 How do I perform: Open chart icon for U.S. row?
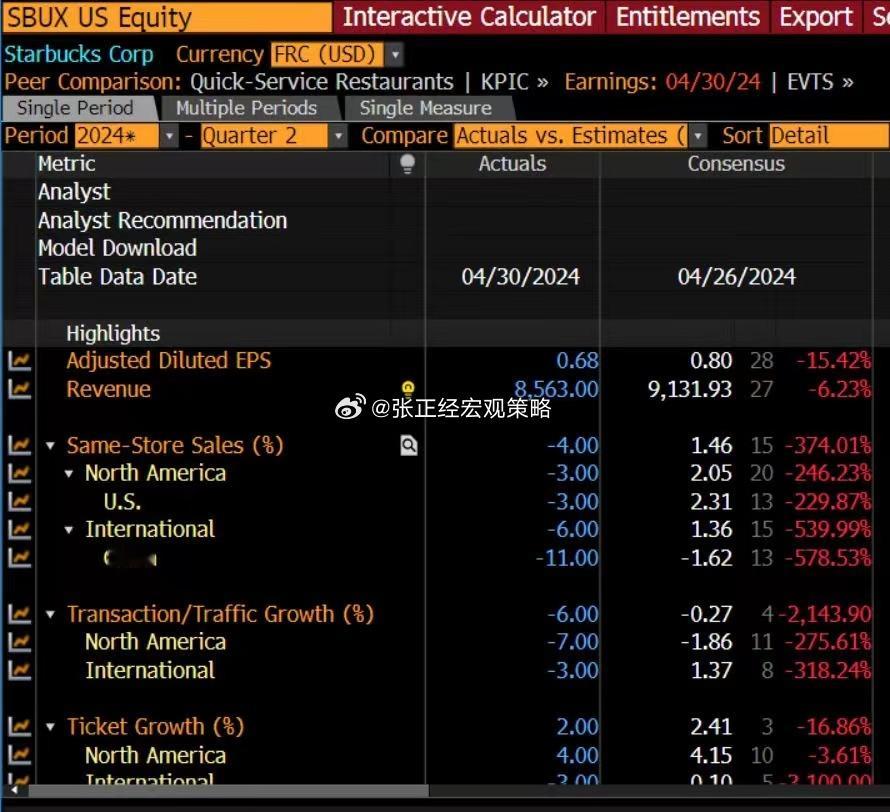[19, 502]
